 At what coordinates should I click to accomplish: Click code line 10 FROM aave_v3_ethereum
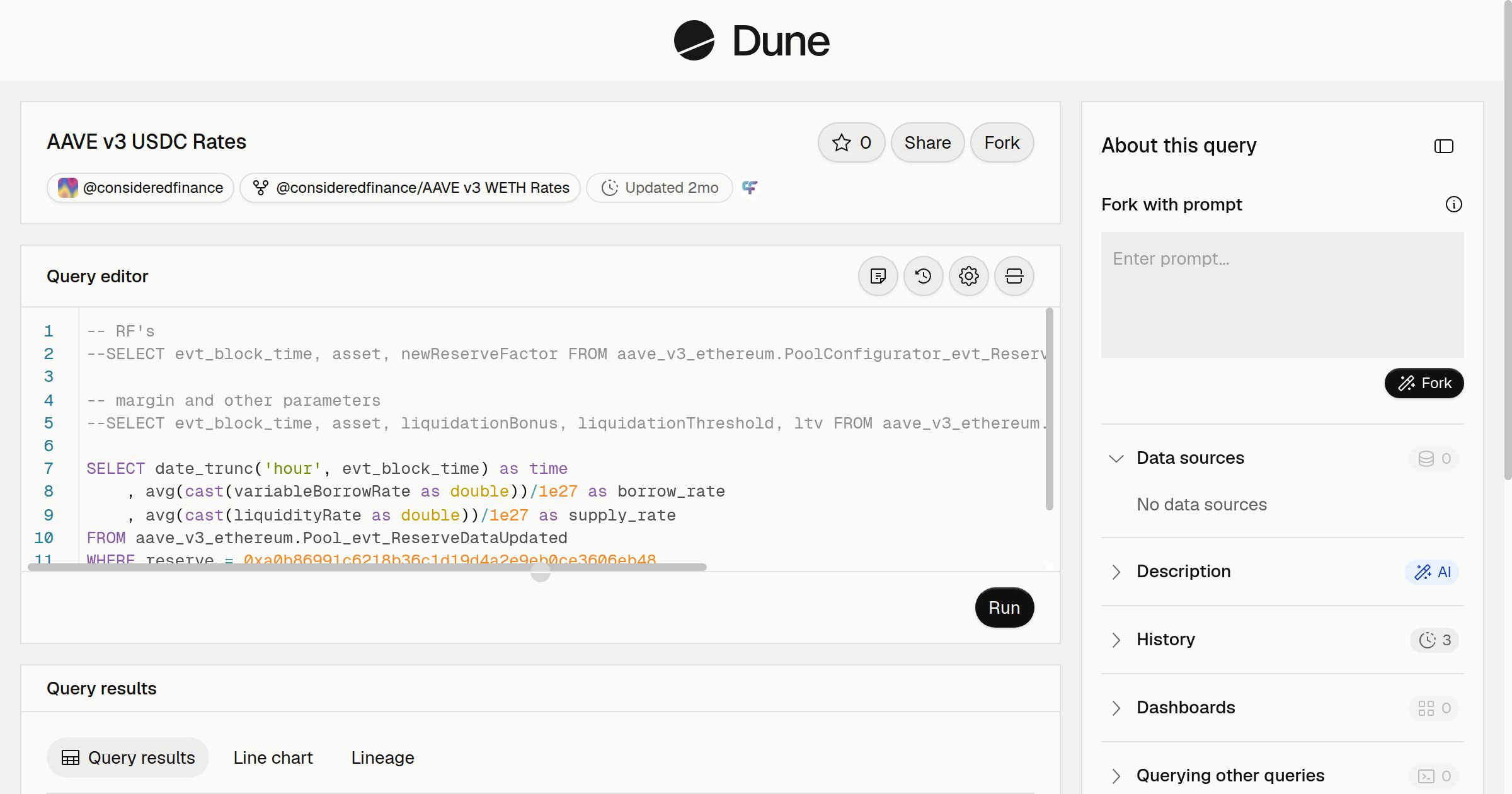point(327,538)
